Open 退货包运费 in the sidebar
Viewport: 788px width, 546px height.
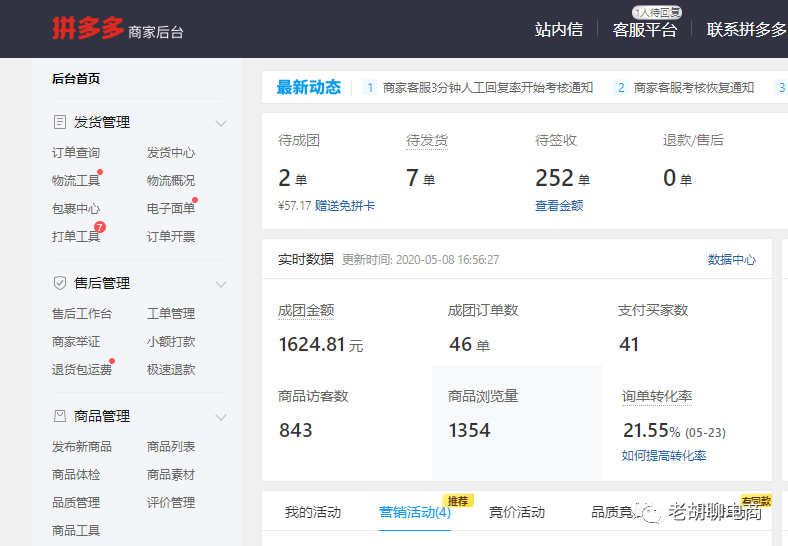coord(82,370)
